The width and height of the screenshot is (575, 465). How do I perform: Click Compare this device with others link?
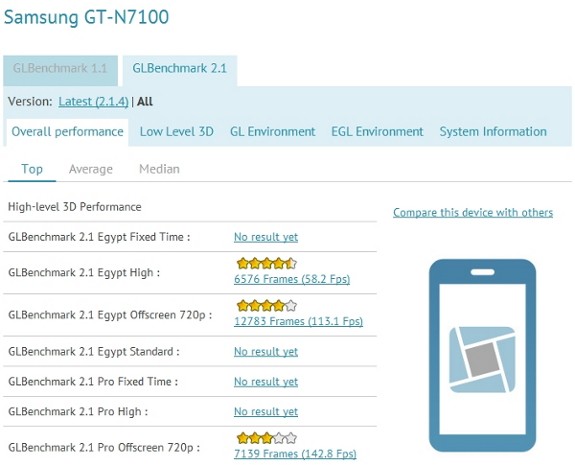click(473, 213)
